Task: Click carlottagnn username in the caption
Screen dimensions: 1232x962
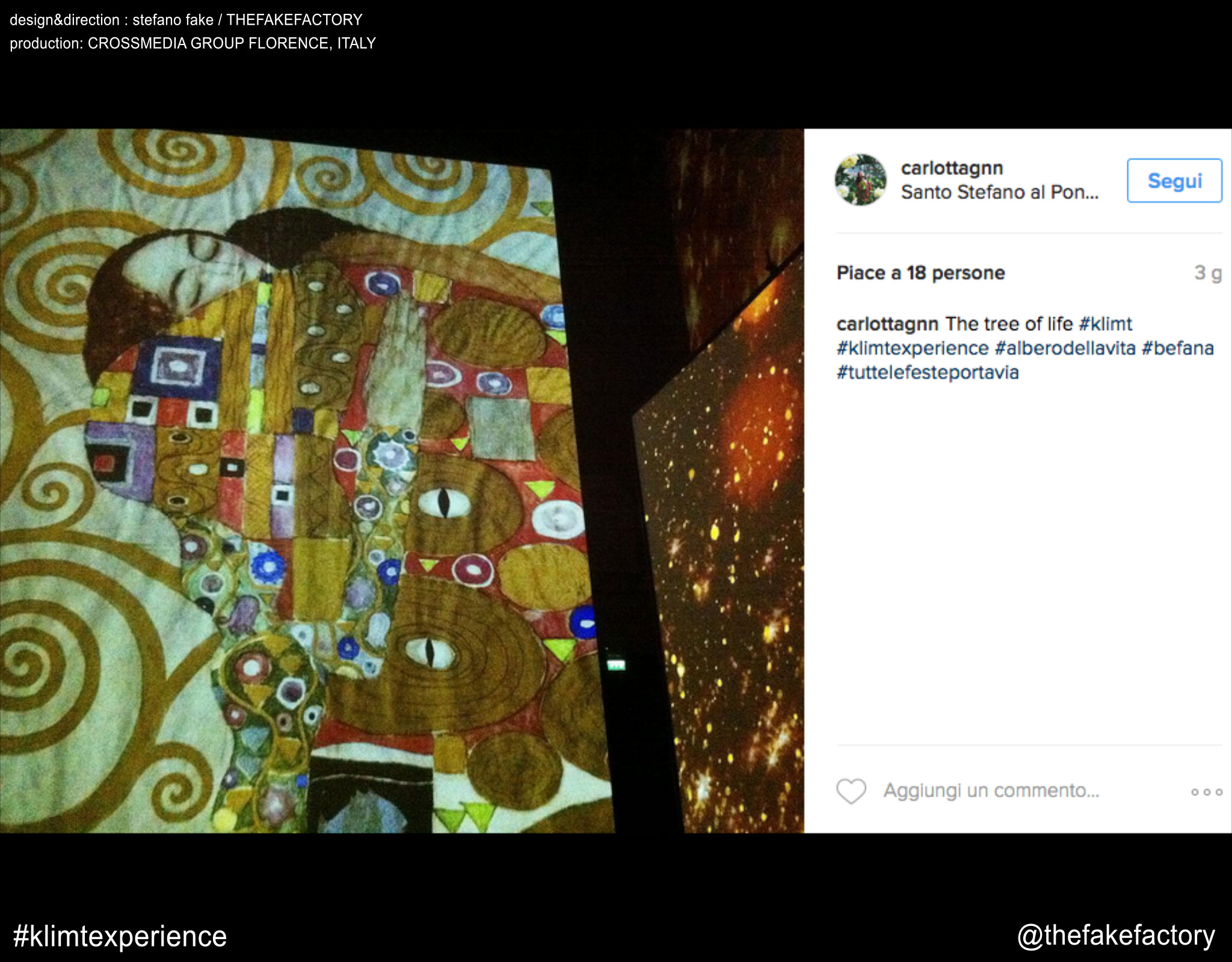Action: pyautogui.click(x=887, y=324)
